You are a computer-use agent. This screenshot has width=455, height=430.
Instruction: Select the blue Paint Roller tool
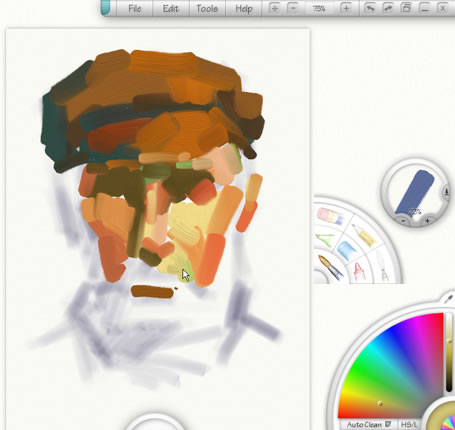[x=347, y=251]
